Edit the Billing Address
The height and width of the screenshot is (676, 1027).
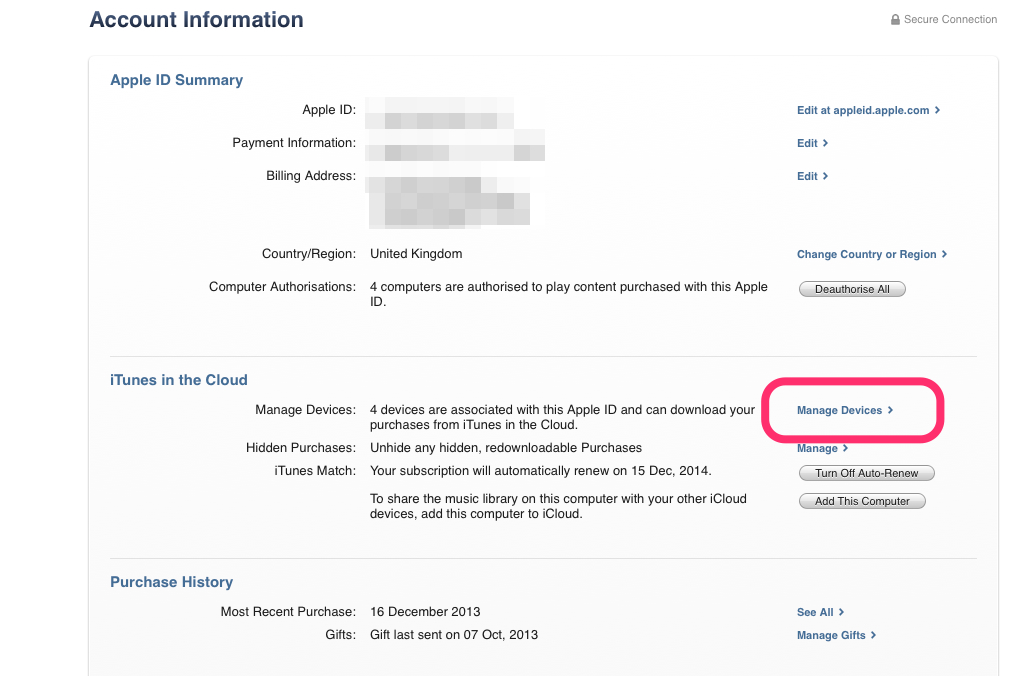click(x=806, y=176)
